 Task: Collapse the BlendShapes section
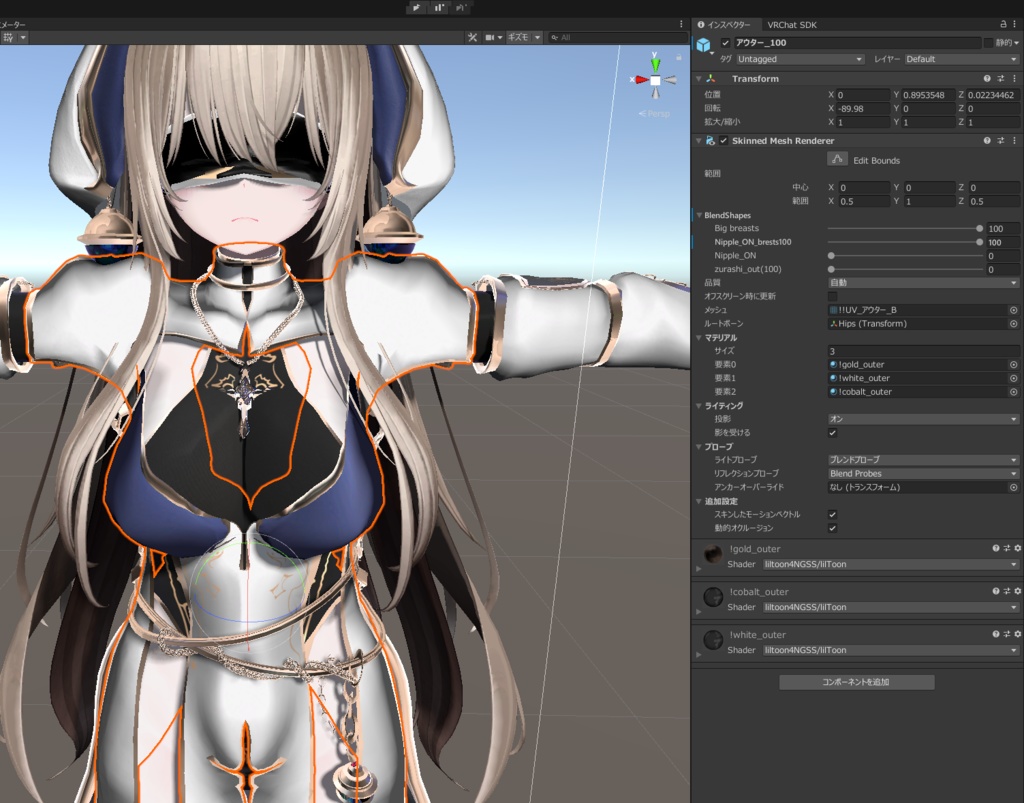699,215
